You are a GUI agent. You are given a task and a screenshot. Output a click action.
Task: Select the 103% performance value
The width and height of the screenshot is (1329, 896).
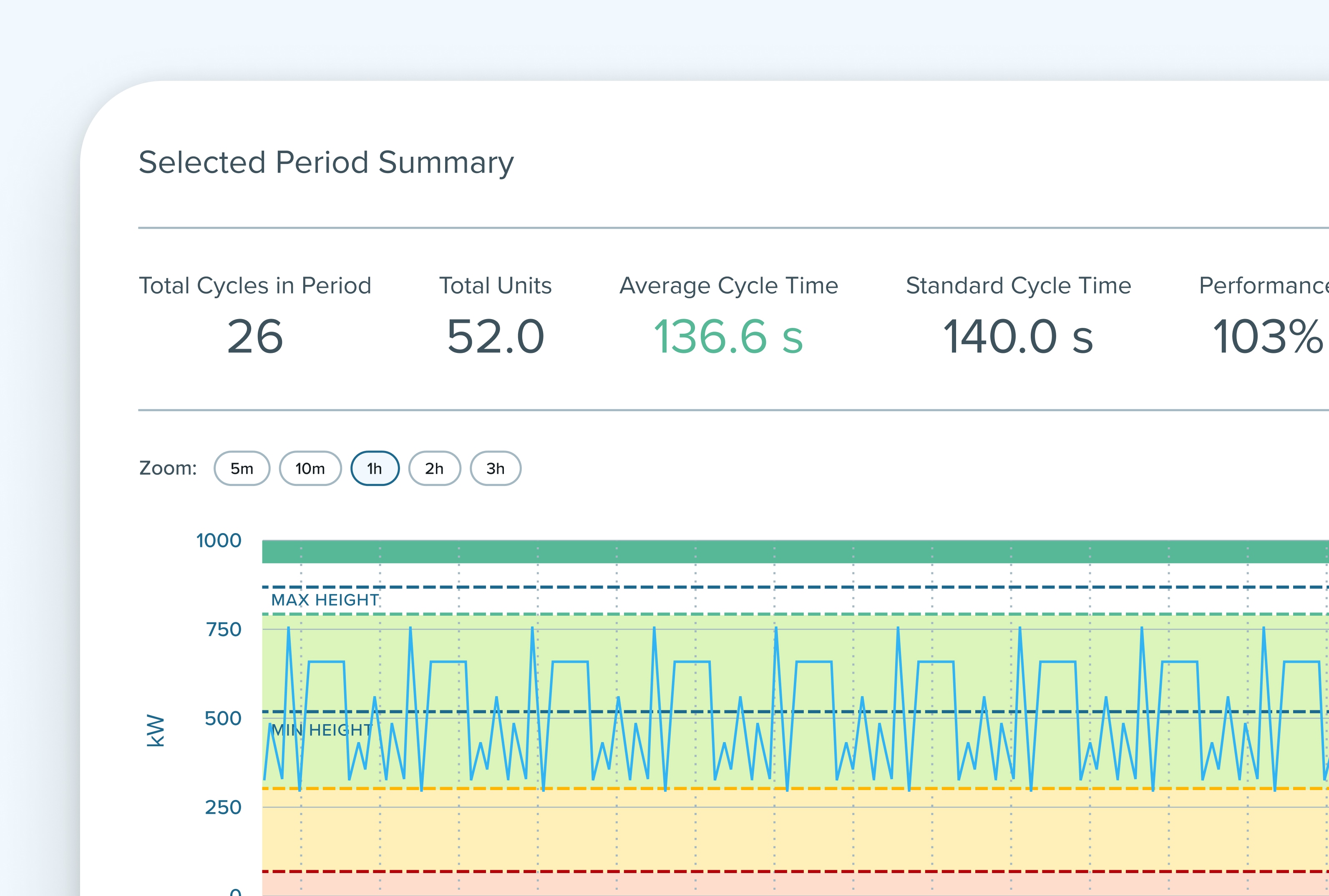pyautogui.click(x=1269, y=337)
